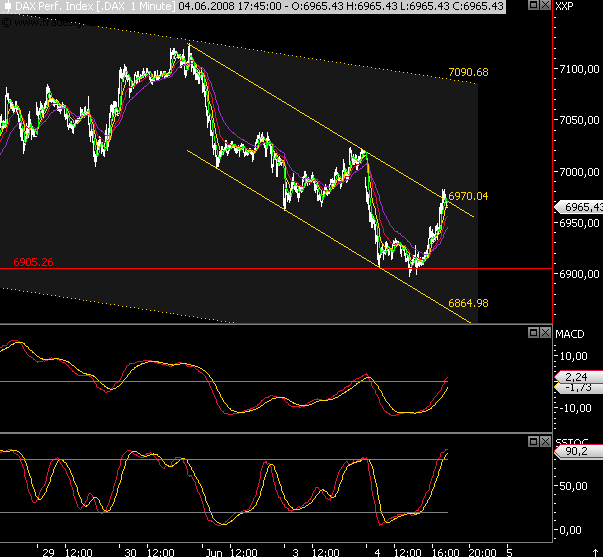Click the MACD panel label
This screenshot has width=603, height=557.
point(570,334)
